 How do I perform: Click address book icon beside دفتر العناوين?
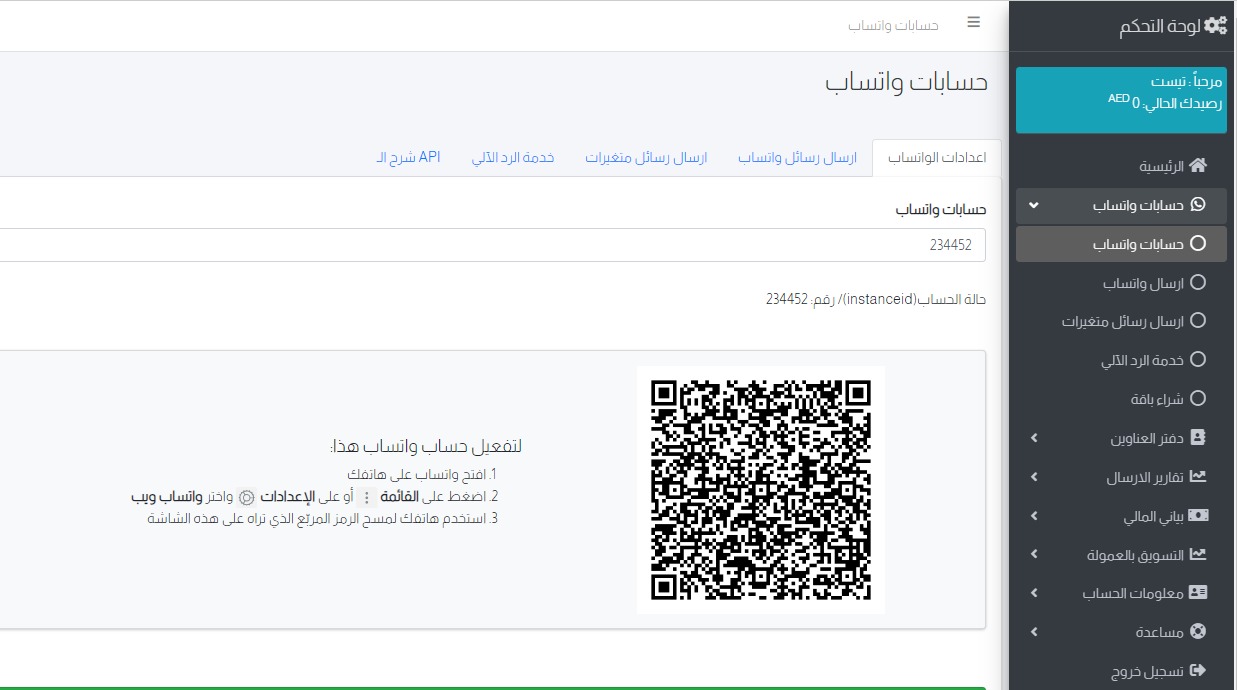1198,438
